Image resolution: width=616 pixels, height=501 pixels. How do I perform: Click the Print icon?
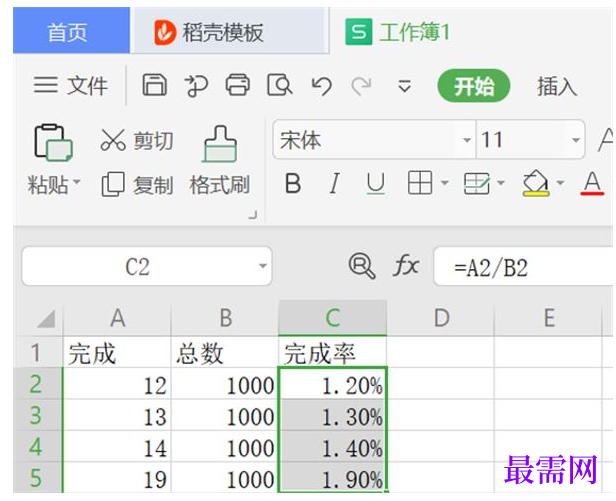(x=238, y=85)
